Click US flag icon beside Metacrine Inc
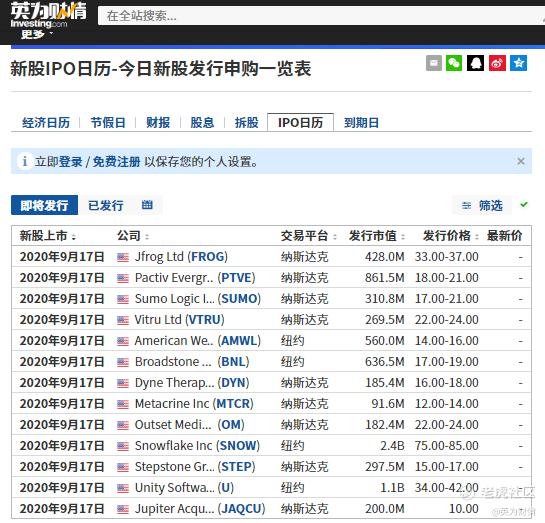 pyautogui.click(x=123, y=404)
